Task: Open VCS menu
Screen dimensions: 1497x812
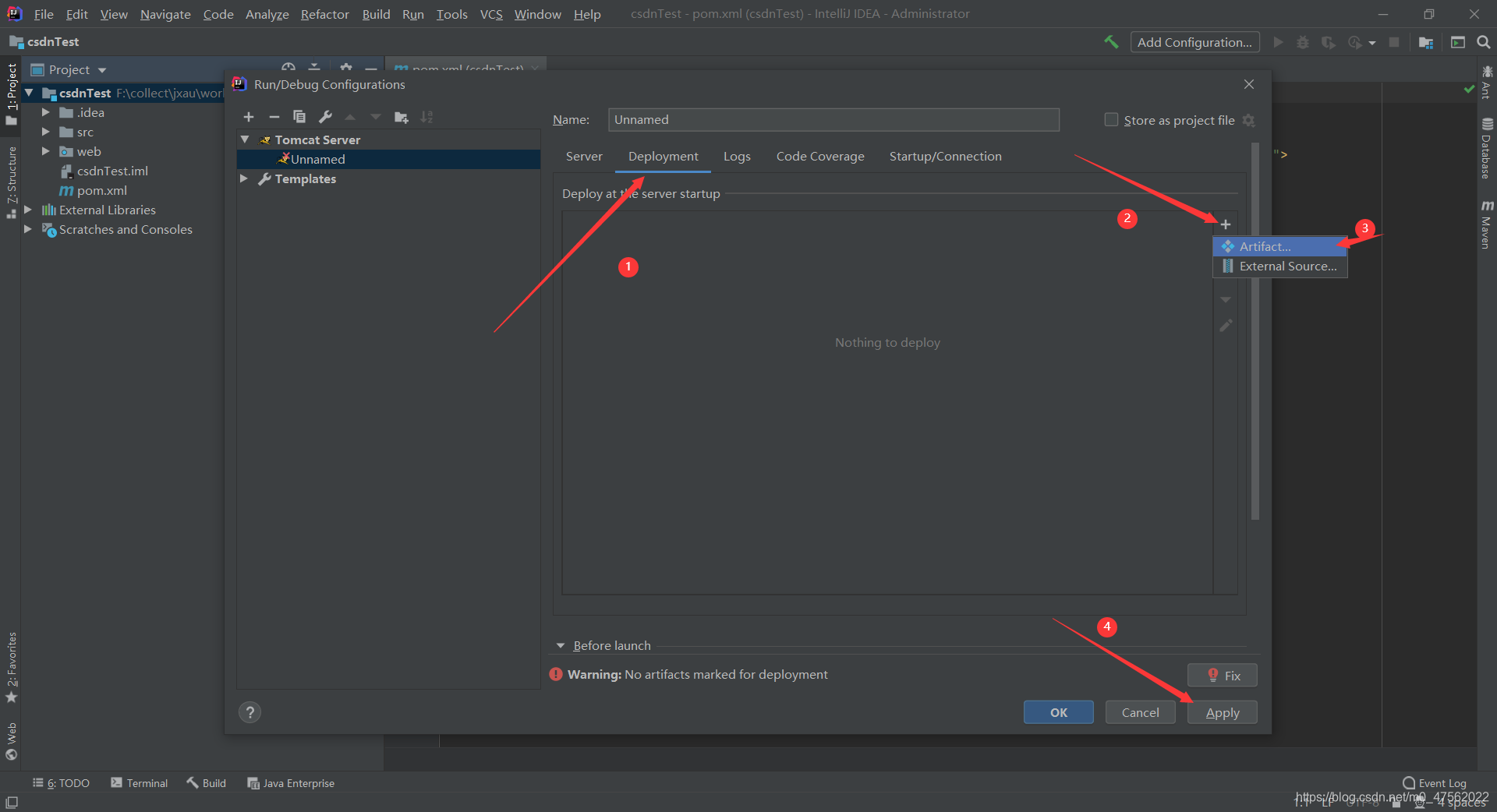Action: click(491, 14)
